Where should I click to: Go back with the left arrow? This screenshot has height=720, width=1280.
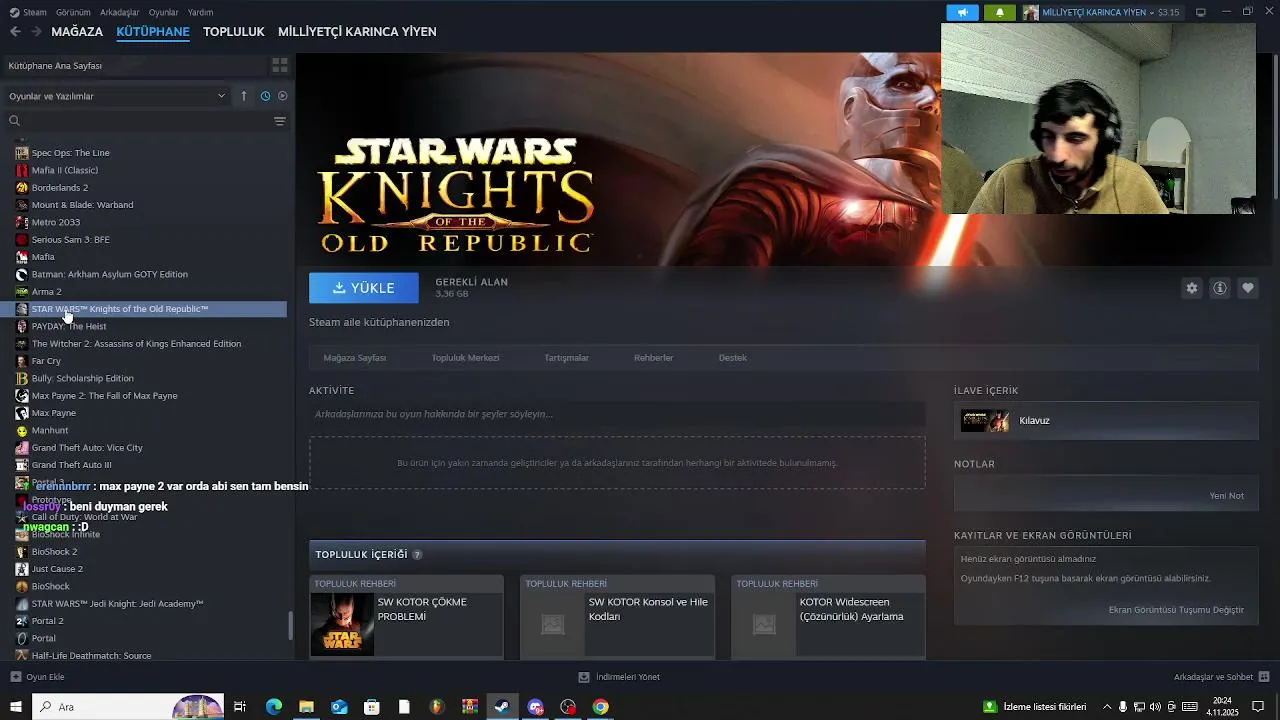click(15, 32)
